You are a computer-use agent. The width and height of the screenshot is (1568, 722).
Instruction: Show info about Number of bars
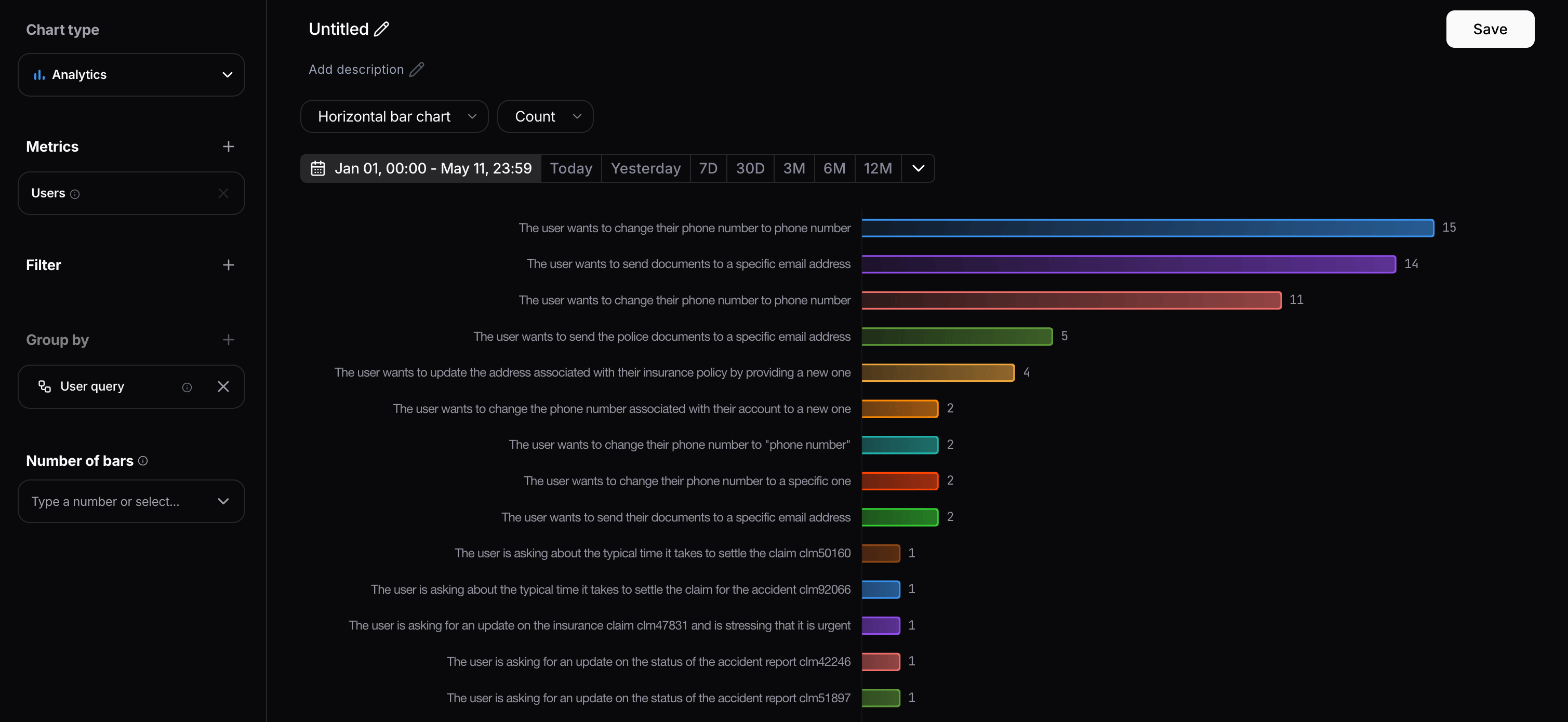click(143, 461)
